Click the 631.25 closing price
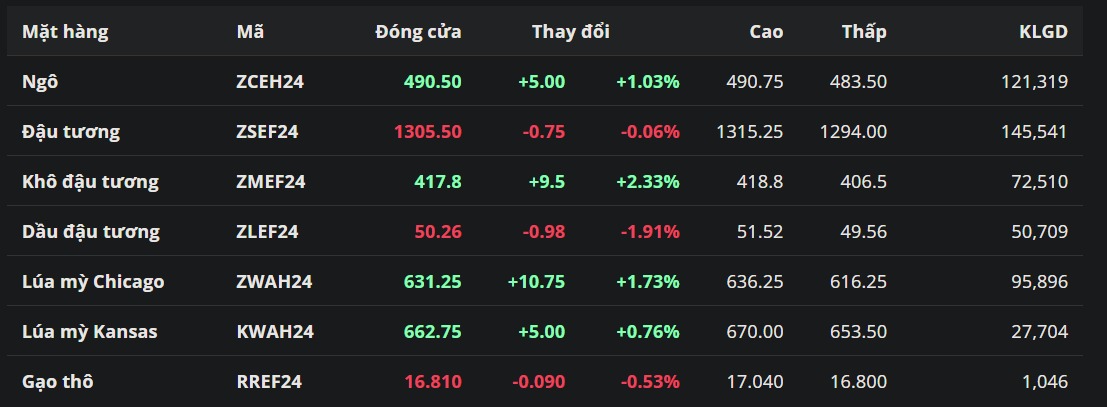Screen dimensions: 1107x407 (432, 281)
